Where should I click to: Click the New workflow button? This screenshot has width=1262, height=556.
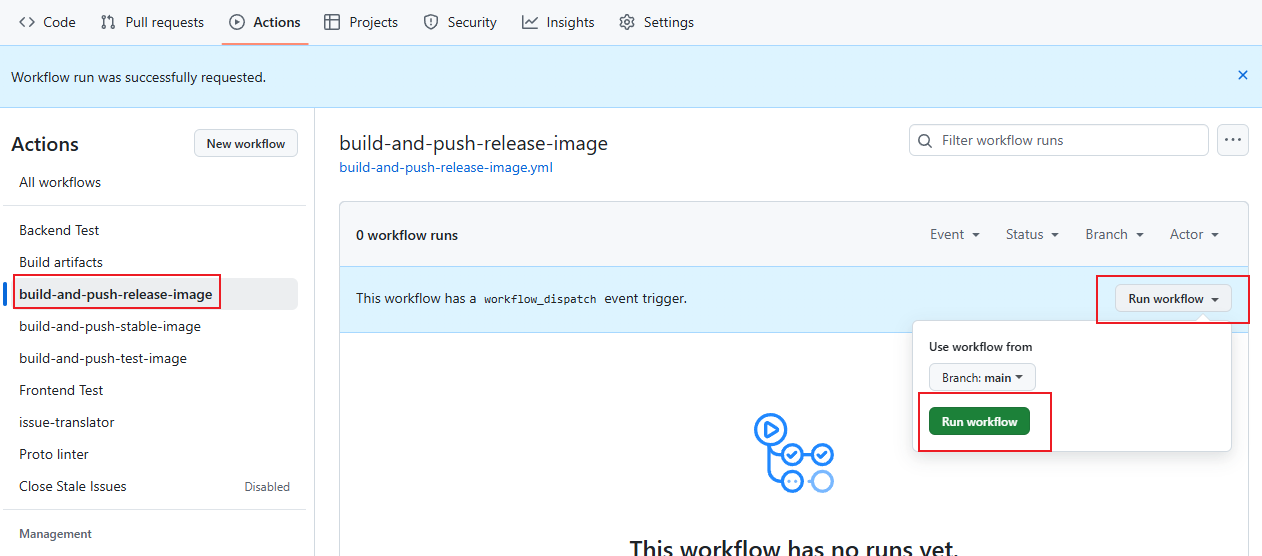(x=245, y=144)
